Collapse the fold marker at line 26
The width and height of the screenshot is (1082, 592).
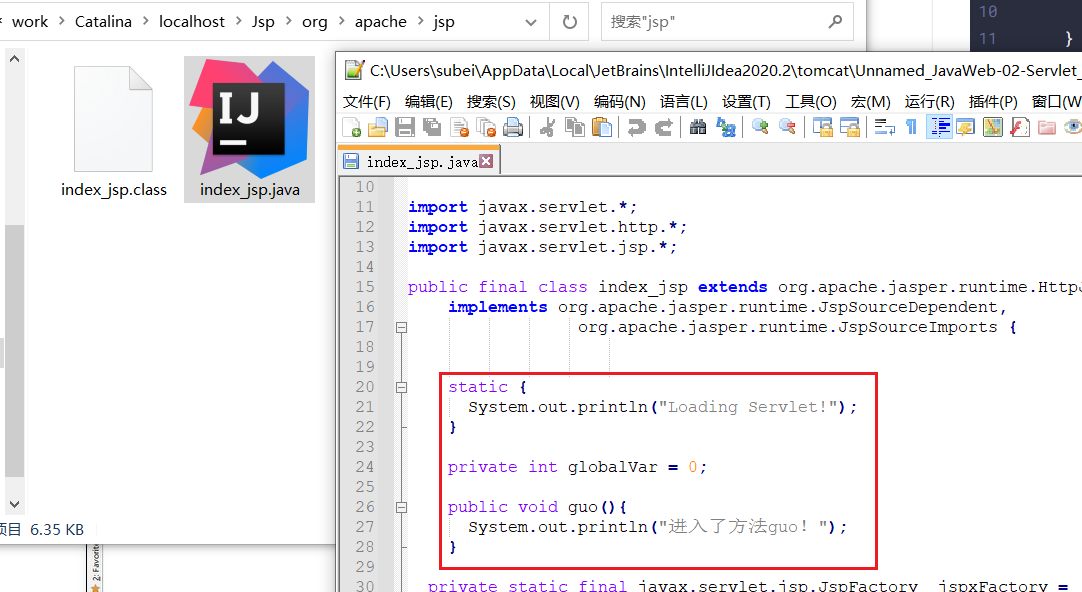[403, 507]
